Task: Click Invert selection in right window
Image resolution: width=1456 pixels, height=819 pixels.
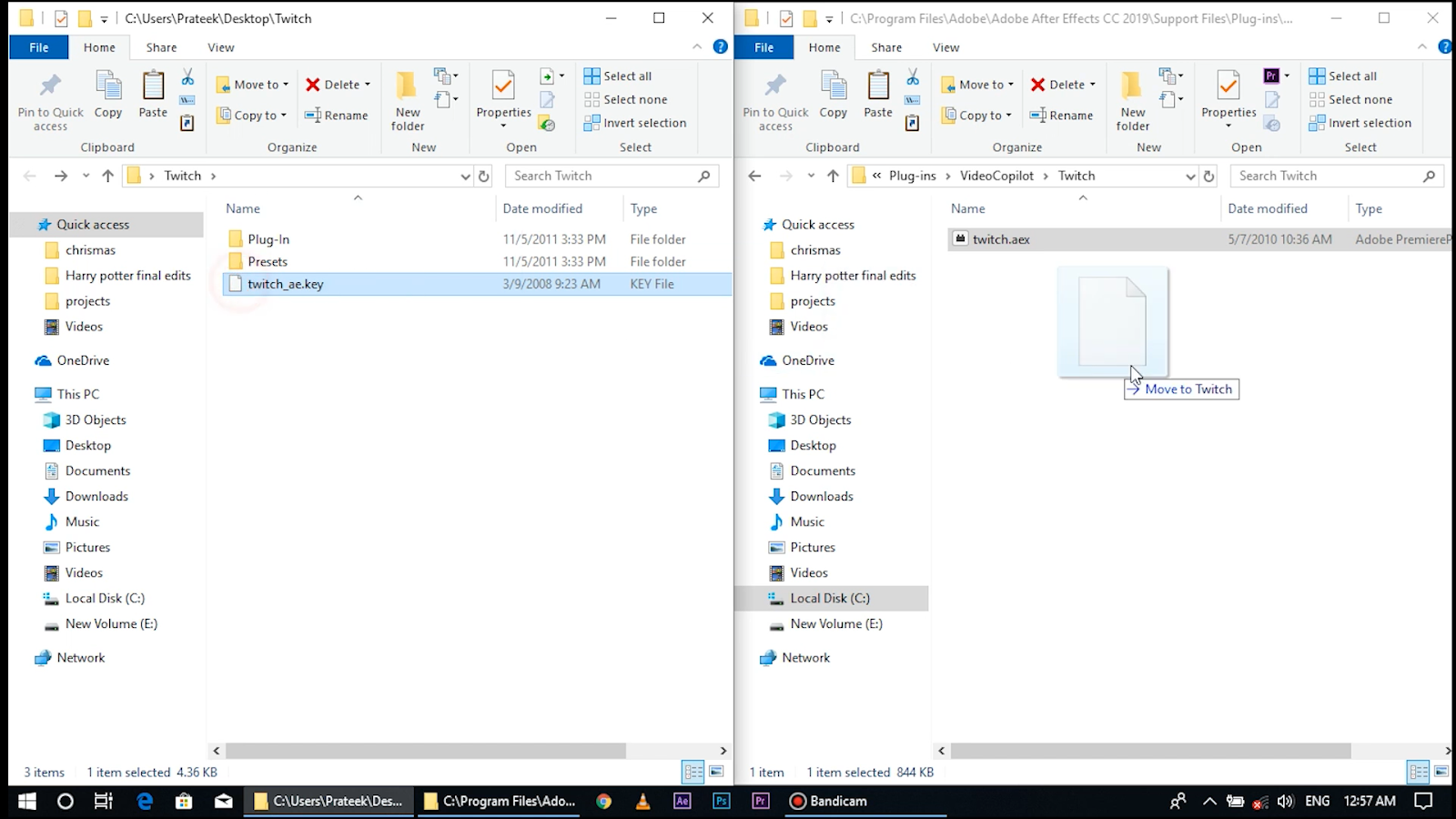Action: tap(1360, 123)
